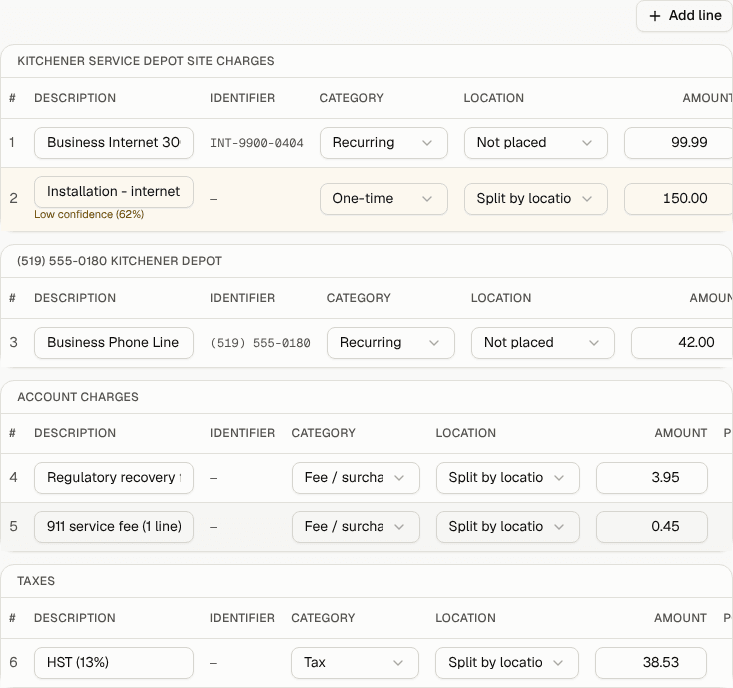Image resolution: width=733 pixels, height=688 pixels.
Task: Click identifier INT-9900-0404
Action: pos(257,143)
